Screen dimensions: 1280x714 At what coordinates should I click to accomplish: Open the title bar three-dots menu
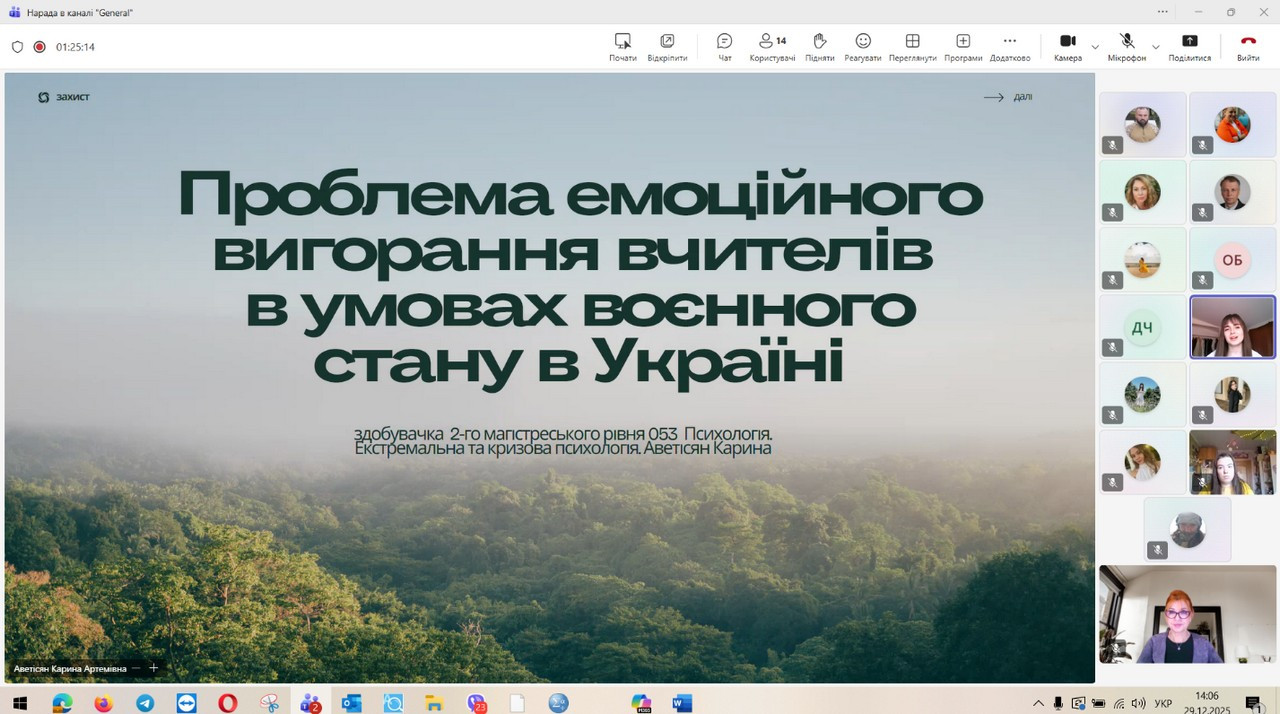coord(1162,12)
